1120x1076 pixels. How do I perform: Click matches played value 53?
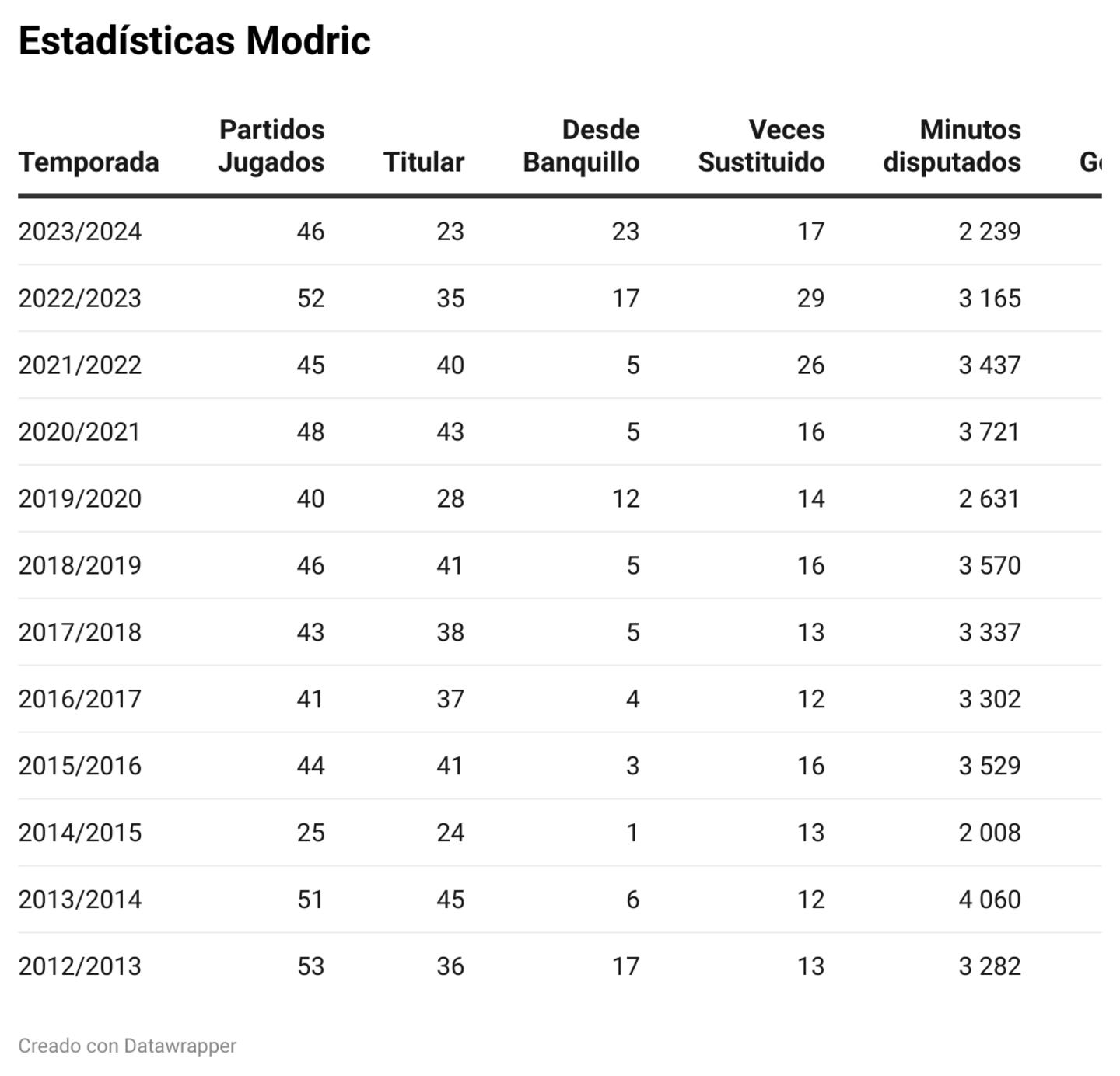(310, 966)
